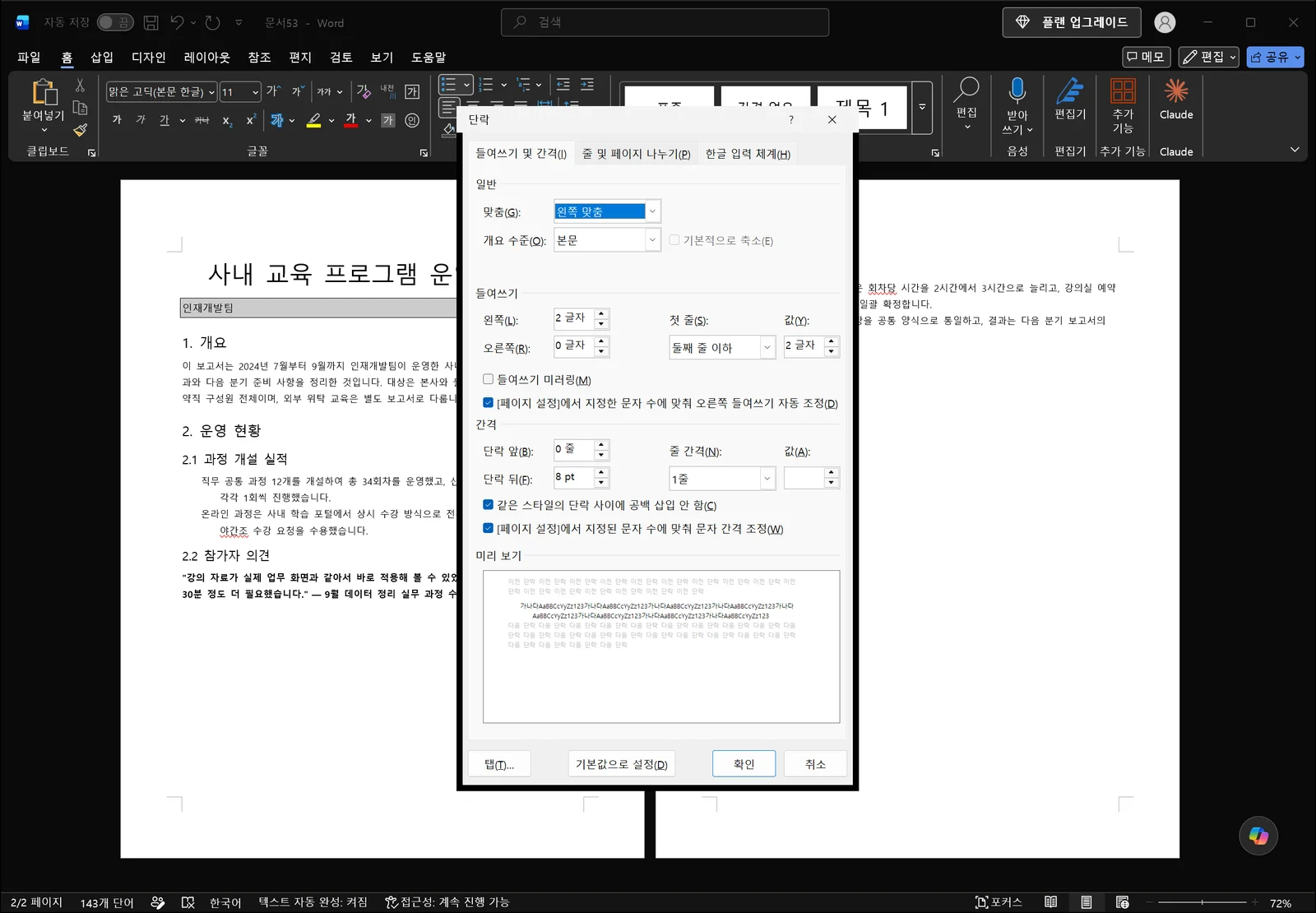
Task: Switch to Web Layout view in status bar
Action: 1123,902
